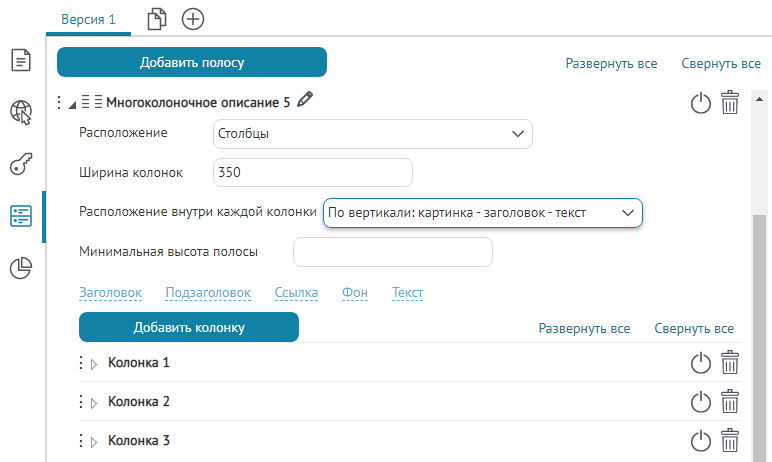The height and width of the screenshot is (462, 772).
Task: Edit the Многоколоночное описание 5 title pencil
Action: (x=306, y=100)
